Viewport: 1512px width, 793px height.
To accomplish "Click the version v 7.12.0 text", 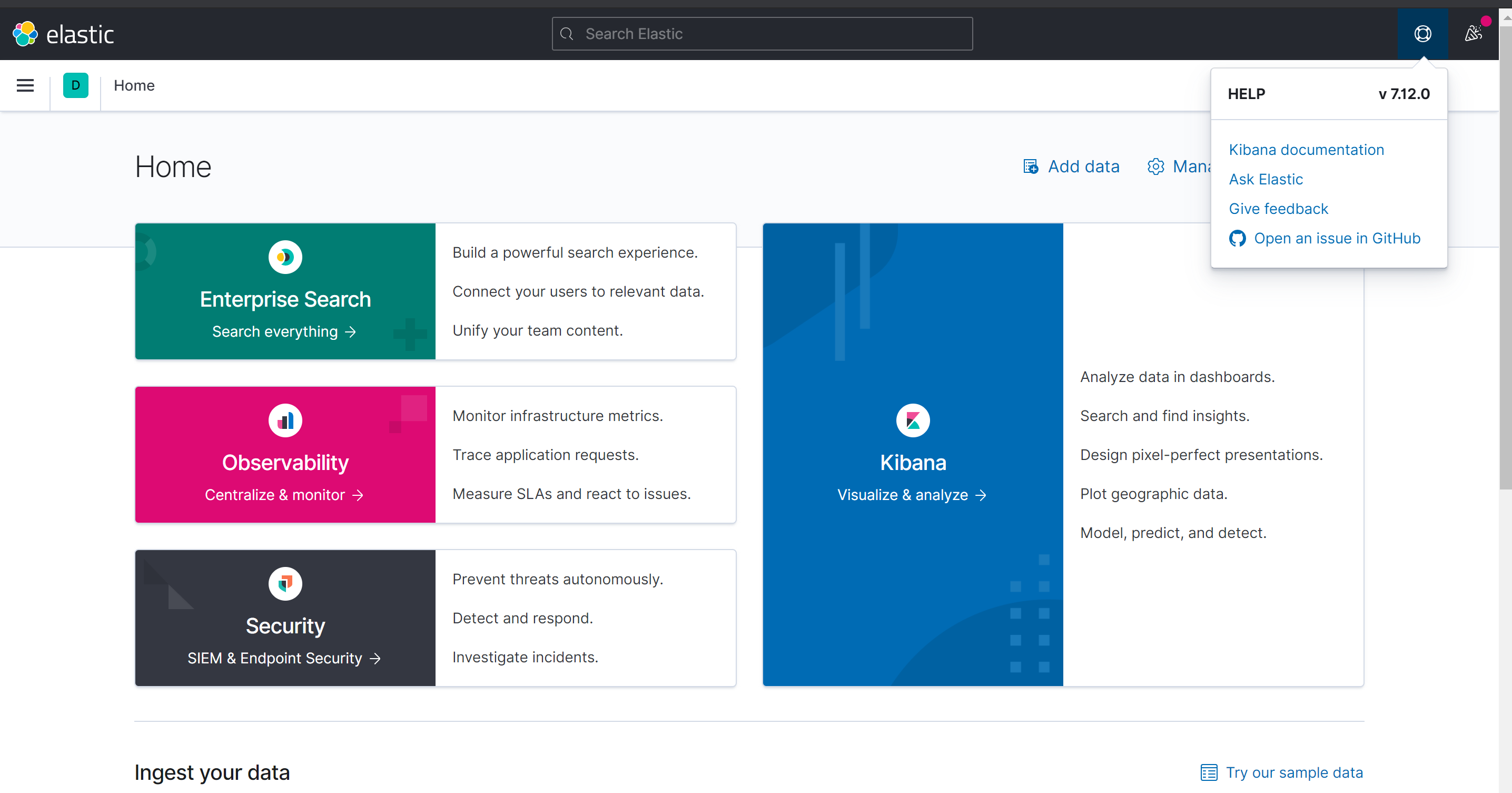I will point(1404,94).
